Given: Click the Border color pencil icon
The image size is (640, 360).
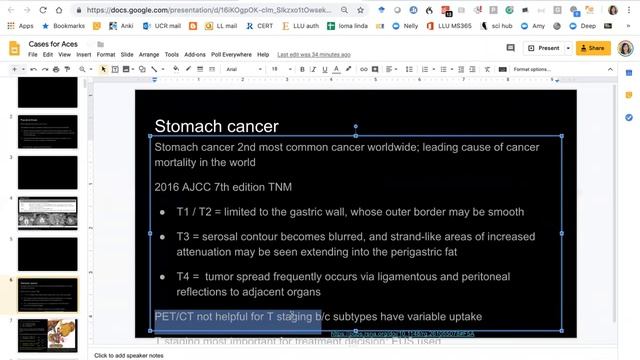Looking at the screenshot, I should [188, 69].
